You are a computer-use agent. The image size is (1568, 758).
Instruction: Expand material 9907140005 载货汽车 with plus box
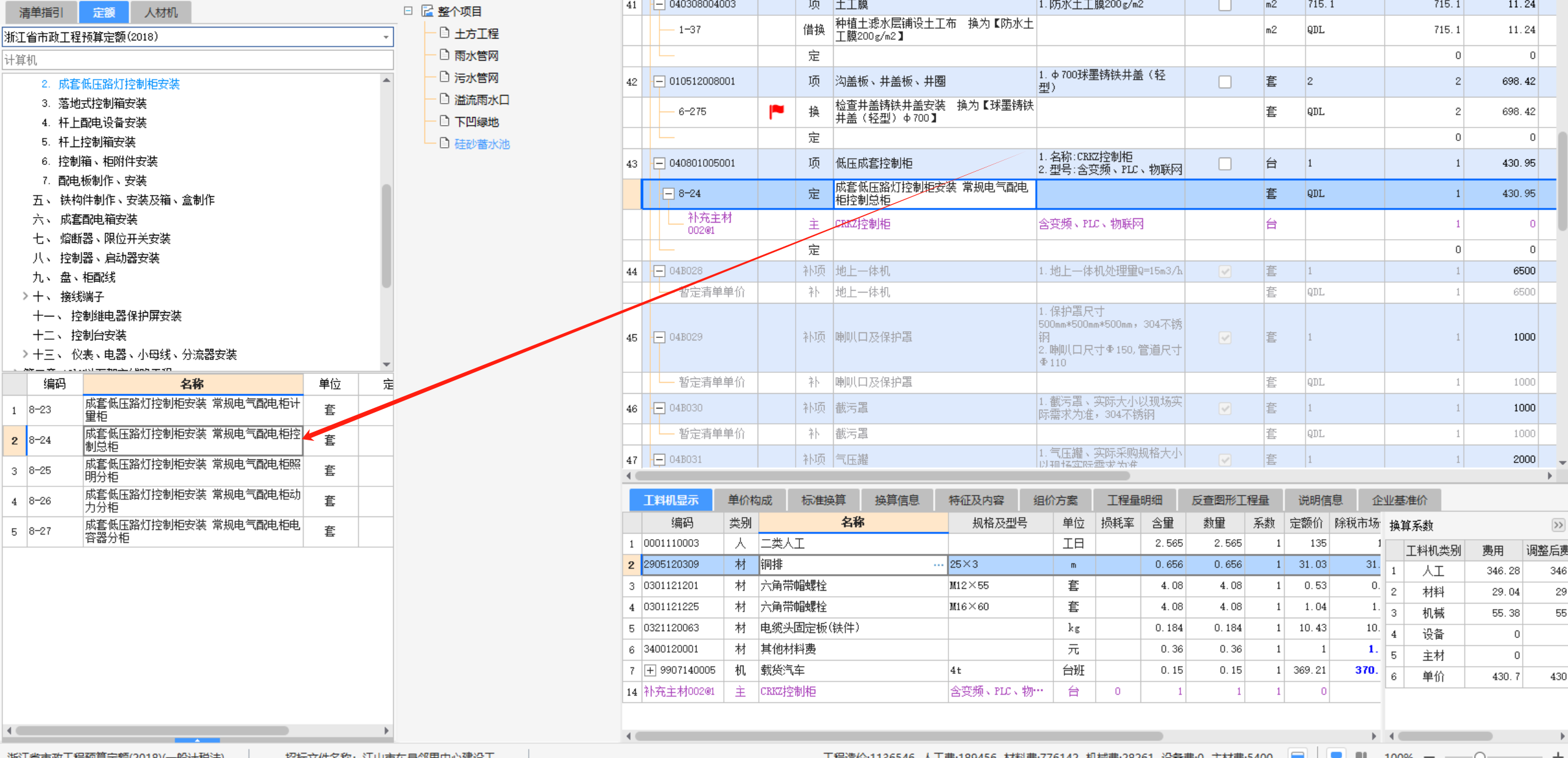[x=650, y=670]
